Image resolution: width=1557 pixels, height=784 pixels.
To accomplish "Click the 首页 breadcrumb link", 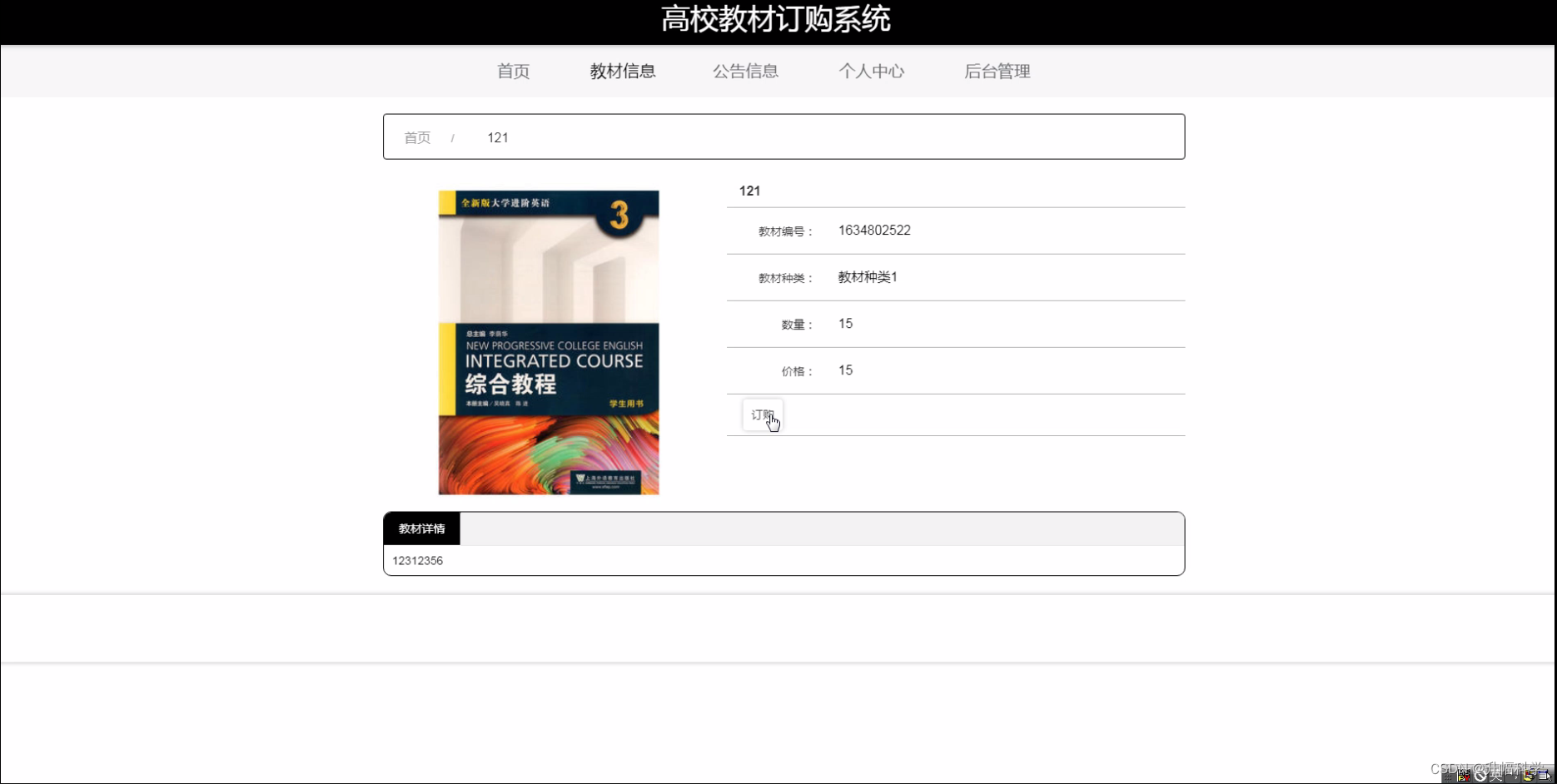I will [x=417, y=137].
